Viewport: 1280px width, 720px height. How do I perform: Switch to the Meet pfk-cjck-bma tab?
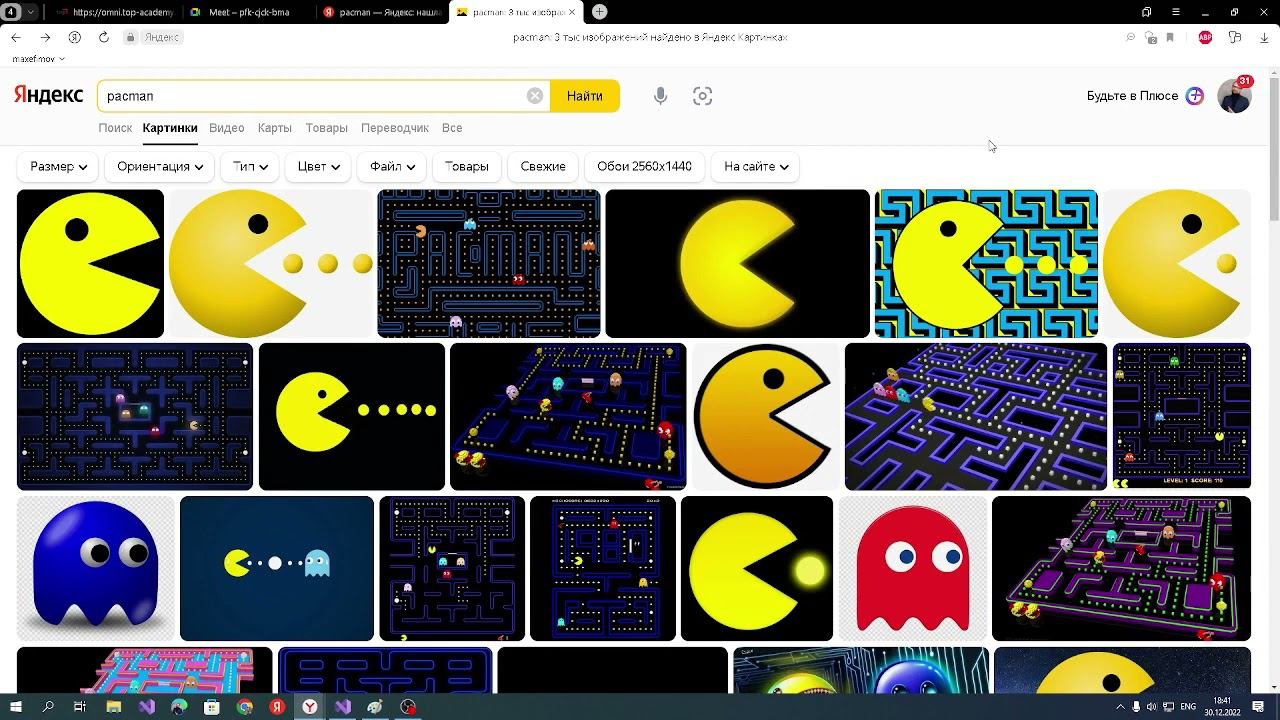pos(248,12)
